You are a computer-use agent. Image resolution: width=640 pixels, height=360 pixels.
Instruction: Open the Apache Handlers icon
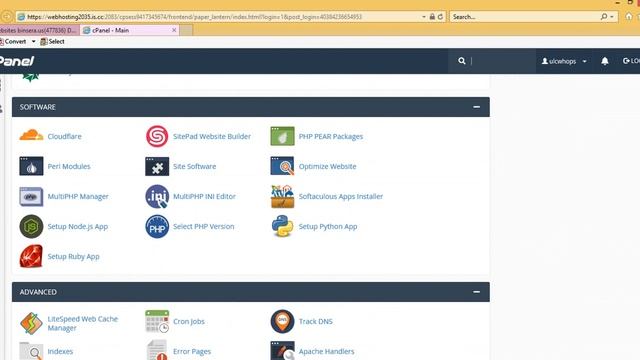coord(282,351)
